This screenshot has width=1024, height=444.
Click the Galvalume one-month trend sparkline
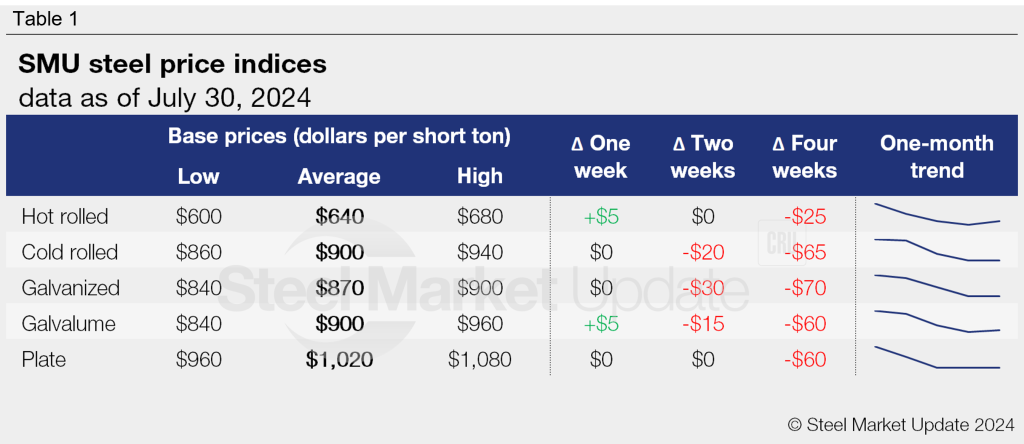pos(936,322)
